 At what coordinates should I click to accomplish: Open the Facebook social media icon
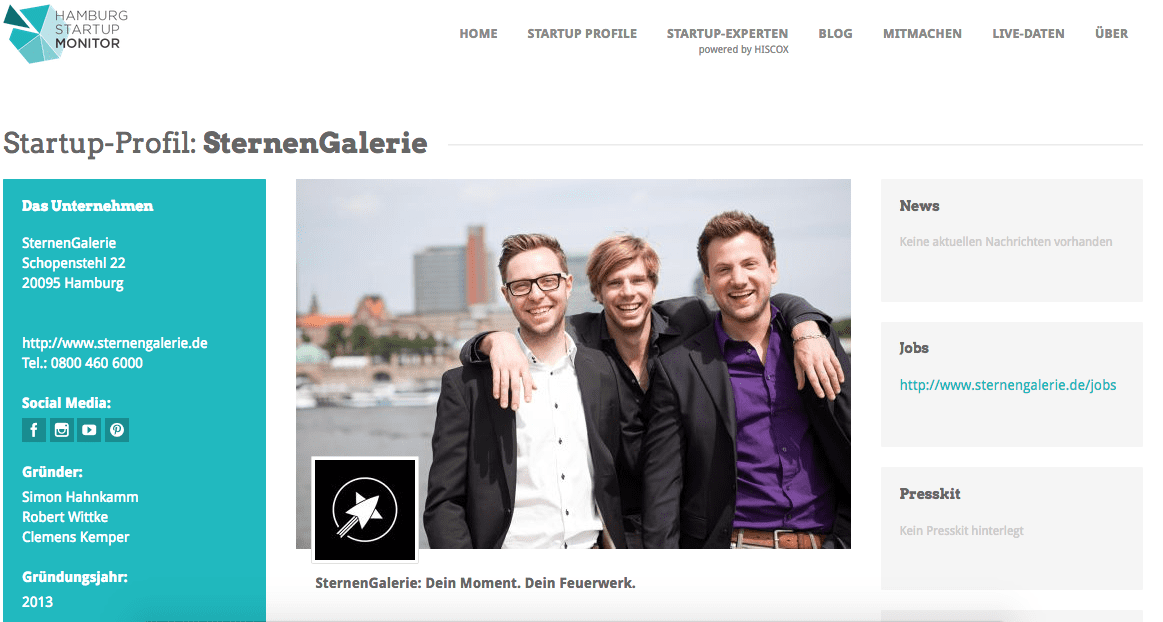[x=33, y=430]
